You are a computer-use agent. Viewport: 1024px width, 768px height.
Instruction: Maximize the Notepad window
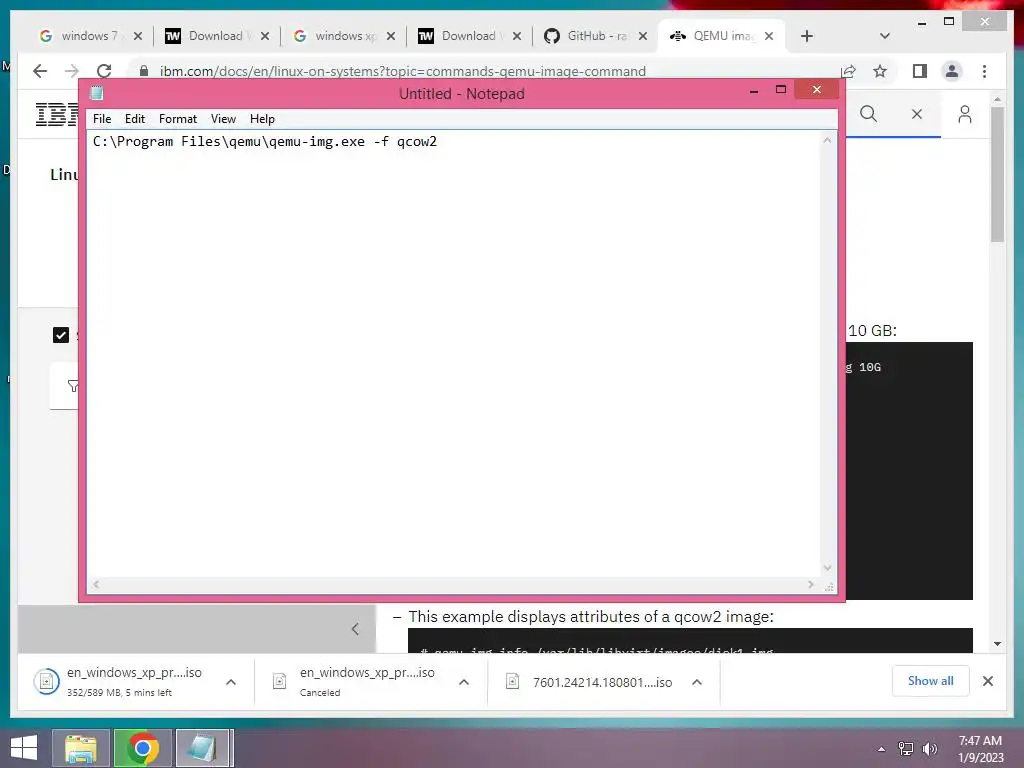(x=781, y=90)
